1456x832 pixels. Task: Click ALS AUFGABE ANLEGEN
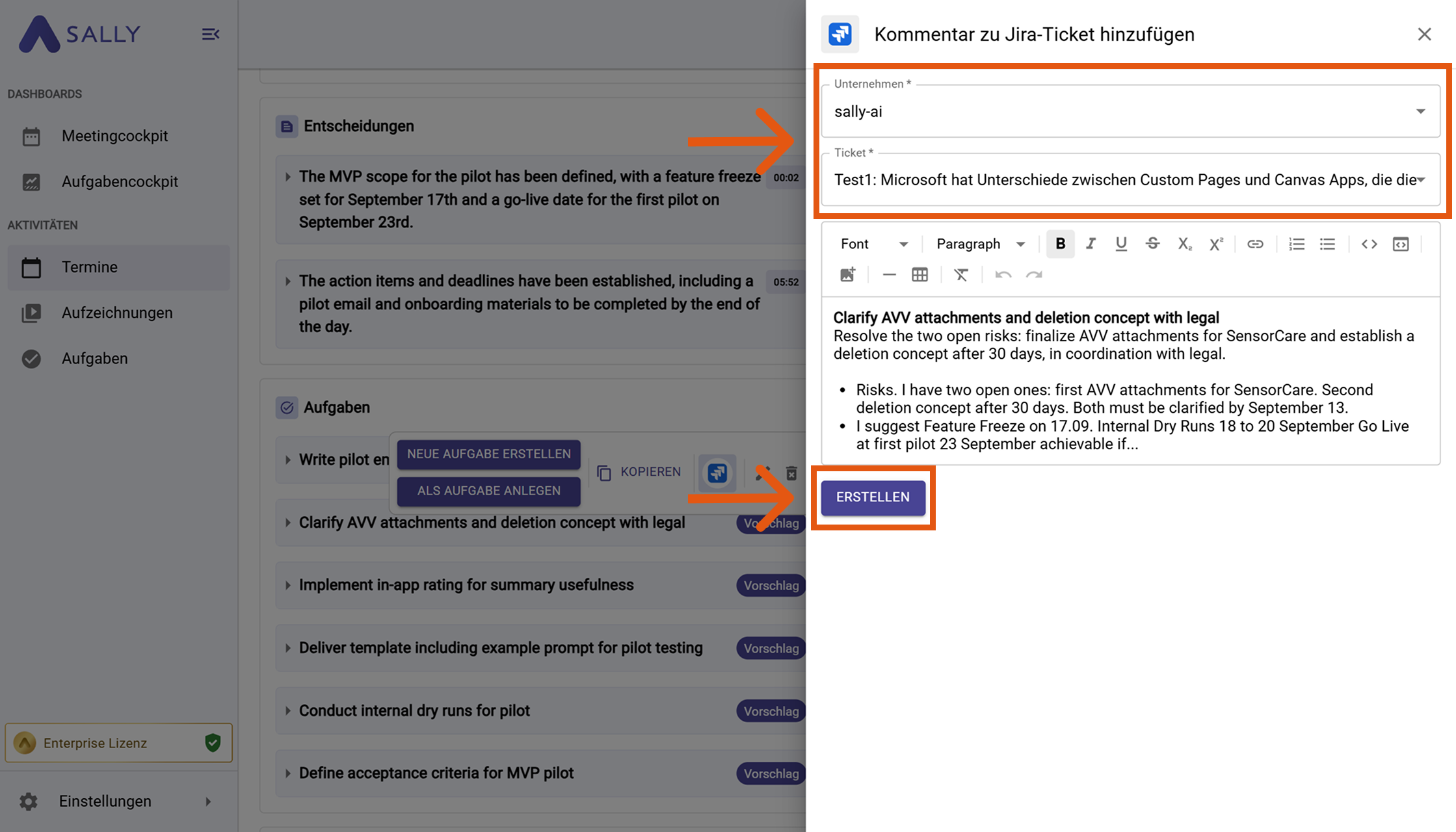(489, 491)
